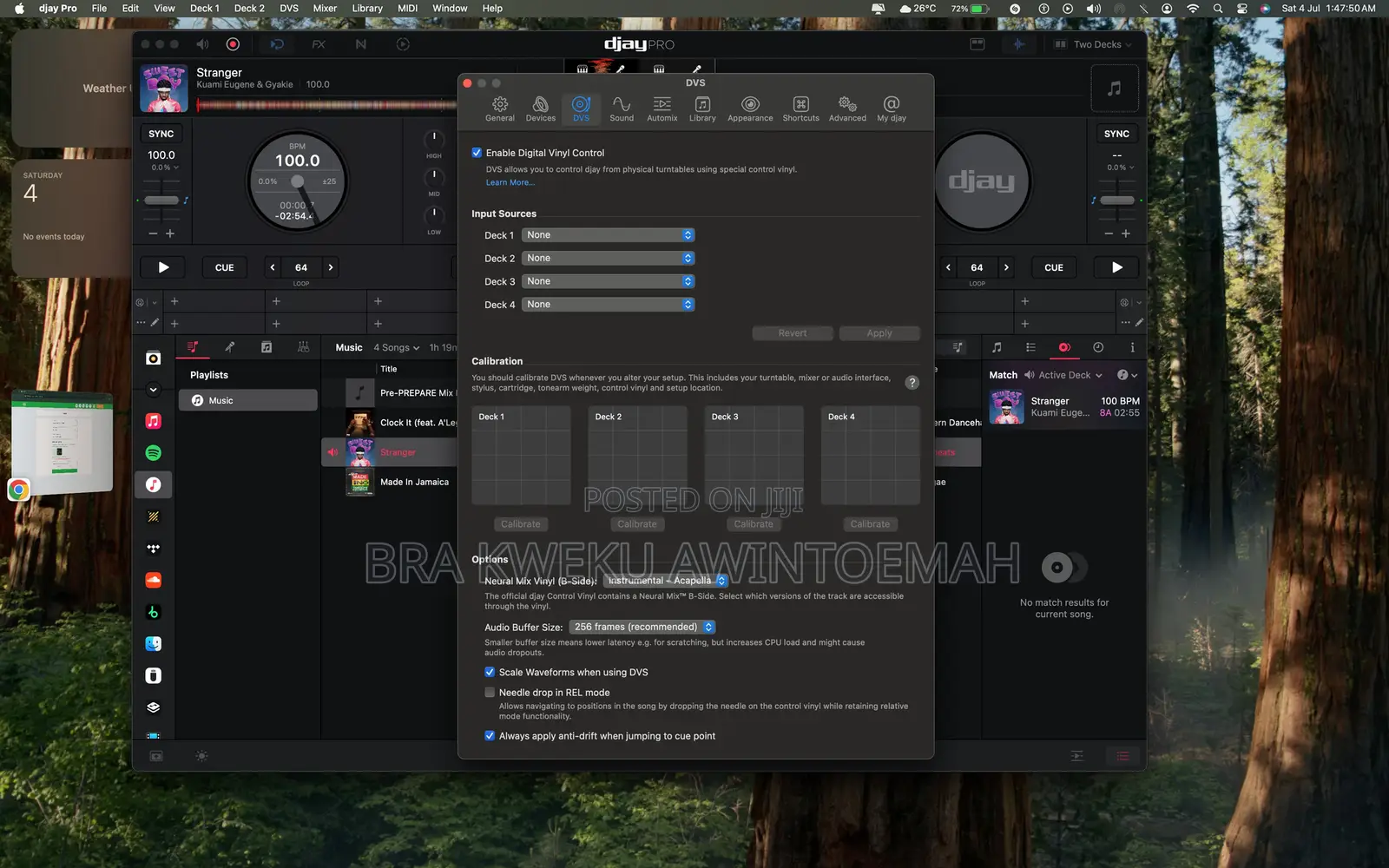Increase left deck loop length arrow

(x=330, y=267)
